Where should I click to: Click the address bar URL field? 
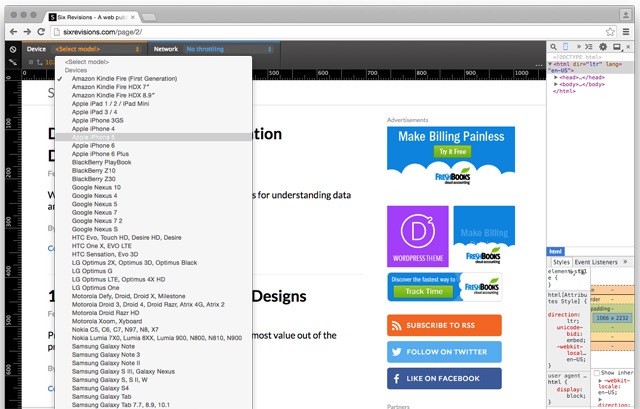tap(333, 32)
